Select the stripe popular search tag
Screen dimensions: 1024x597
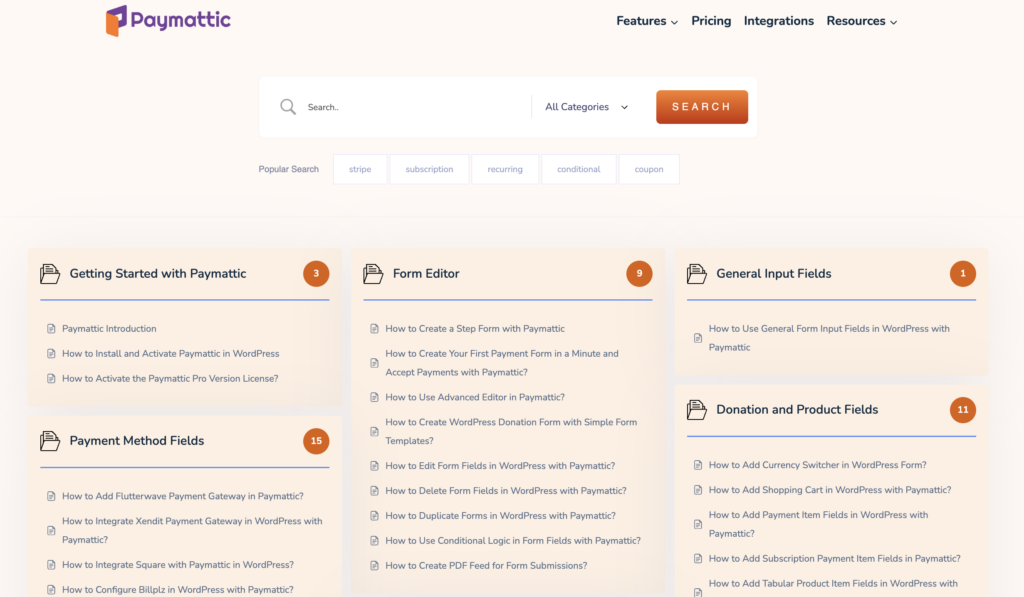tap(360, 169)
